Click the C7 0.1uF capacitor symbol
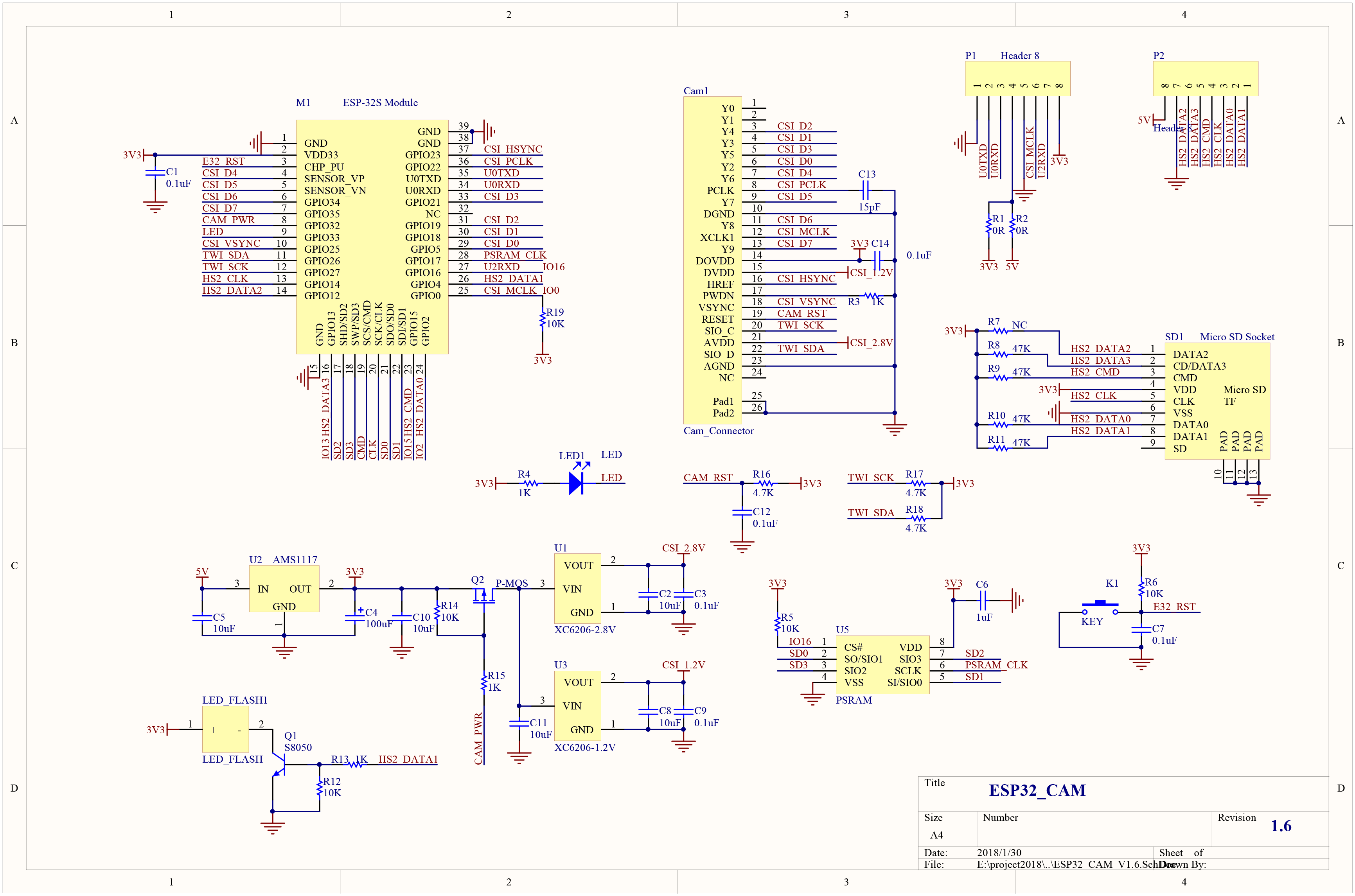This screenshot has height=896, width=1355. (1141, 629)
